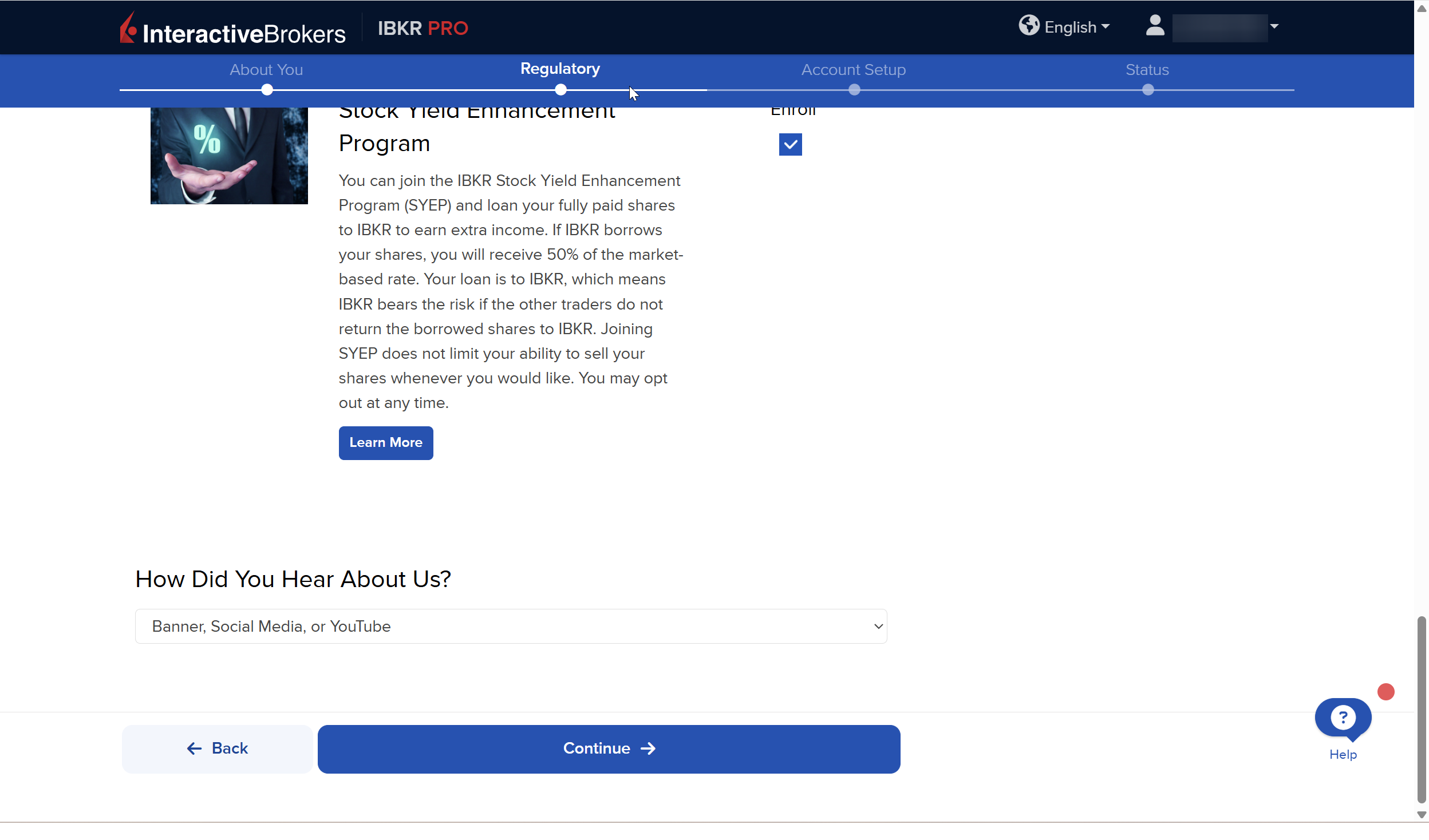The width and height of the screenshot is (1429, 840).
Task: Select the Account Setup step
Action: point(853,70)
